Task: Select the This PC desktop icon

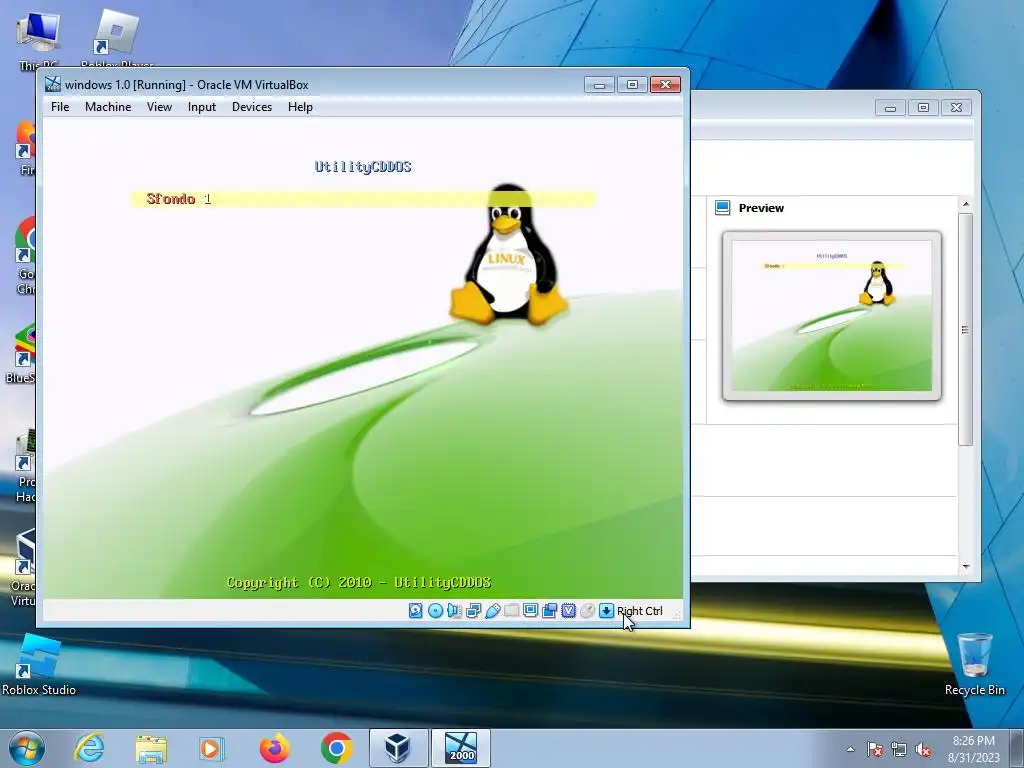Action: pyautogui.click(x=38, y=38)
